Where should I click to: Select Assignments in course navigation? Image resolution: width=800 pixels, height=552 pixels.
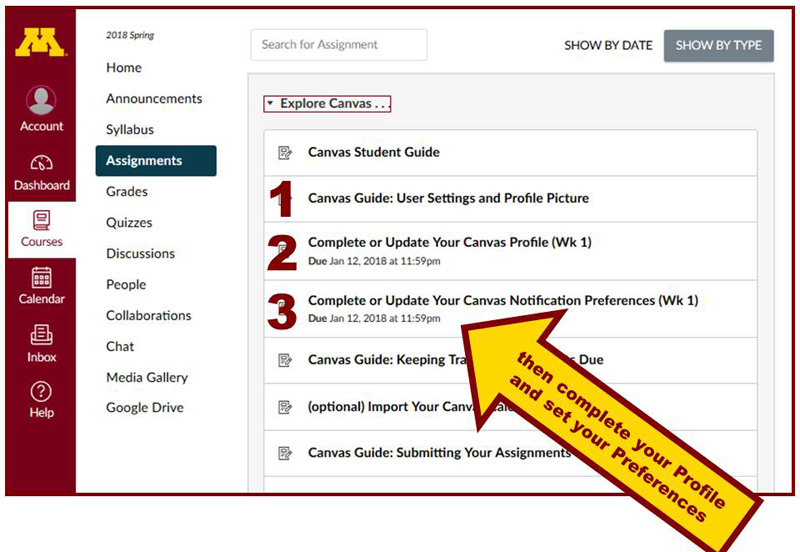(156, 161)
